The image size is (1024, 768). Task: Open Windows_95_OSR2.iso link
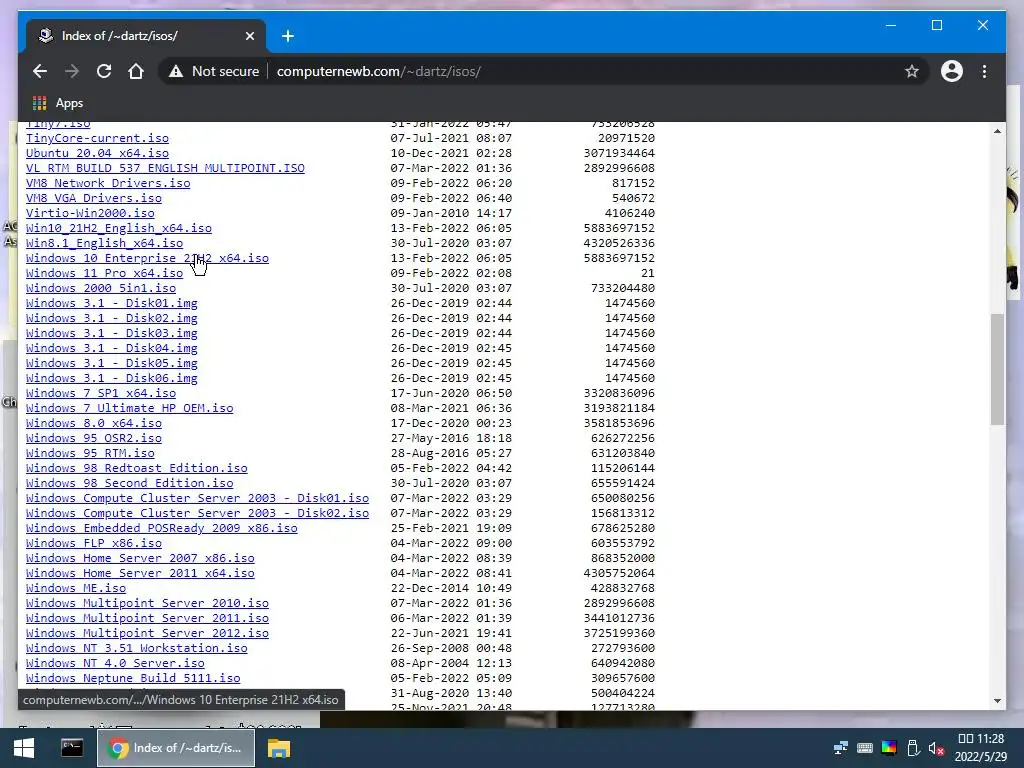93,439
